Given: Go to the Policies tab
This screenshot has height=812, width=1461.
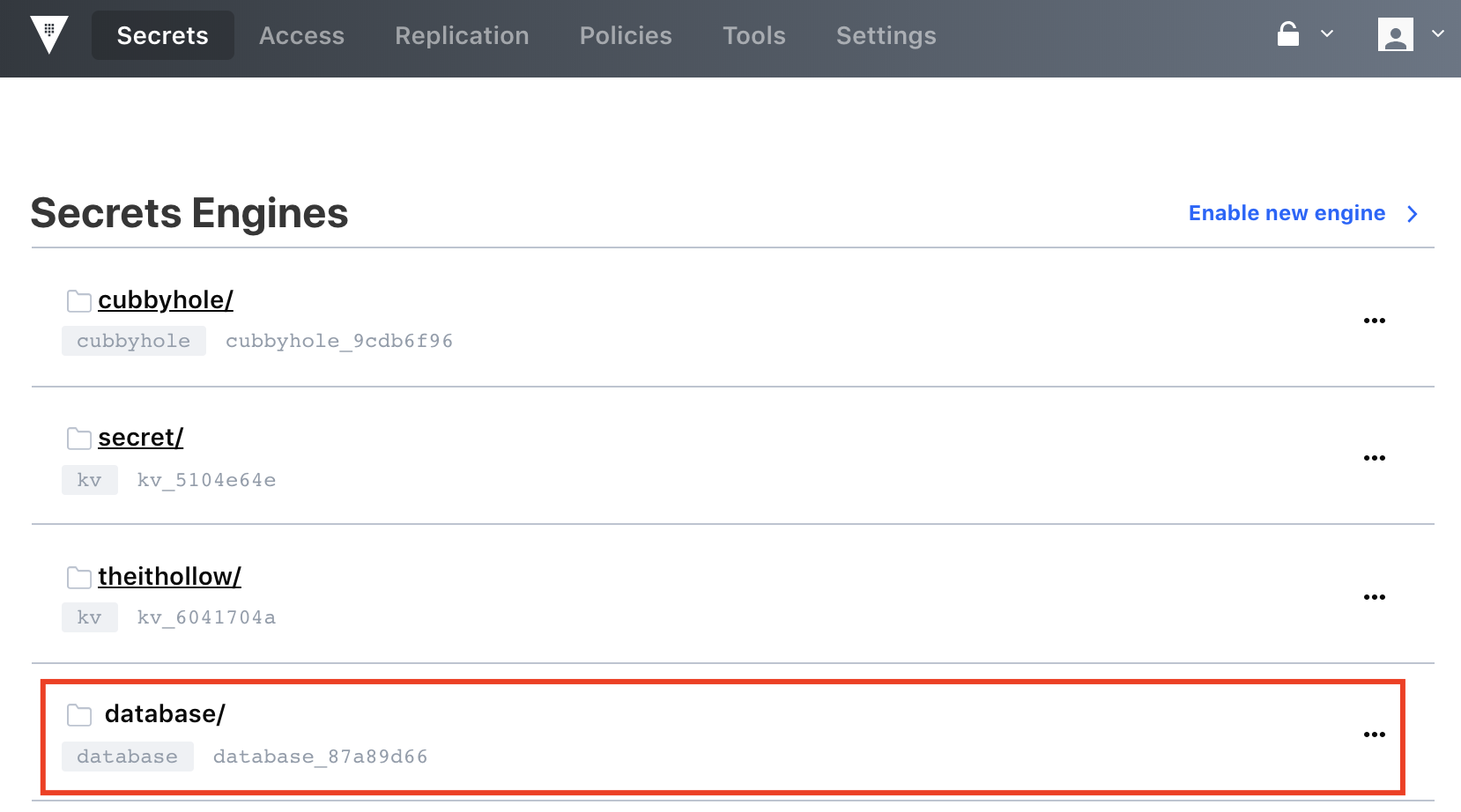Looking at the screenshot, I should click(x=626, y=35).
